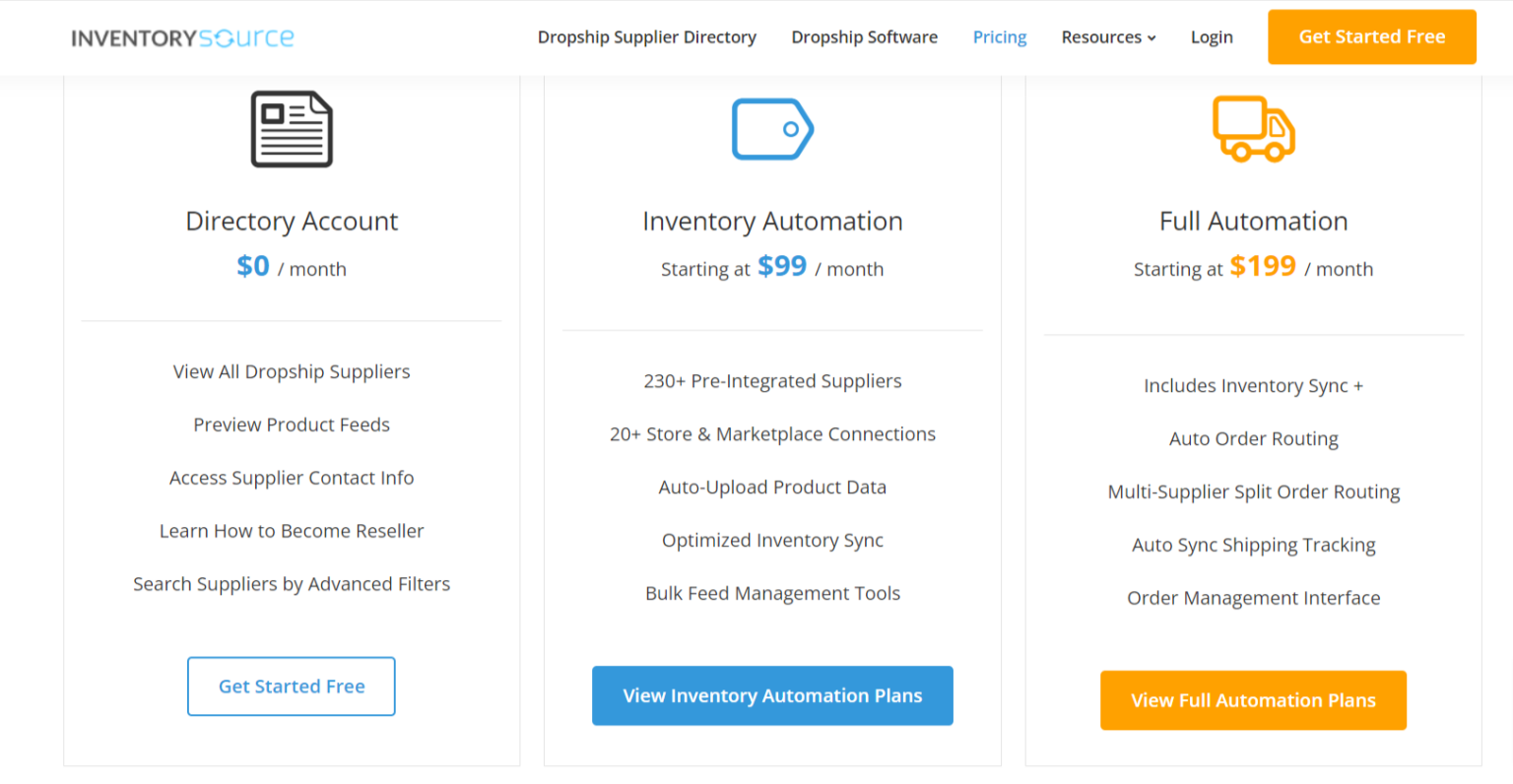This screenshot has width=1513, height=784.
Task: Click the Login link
Action: click(1211, 36)
